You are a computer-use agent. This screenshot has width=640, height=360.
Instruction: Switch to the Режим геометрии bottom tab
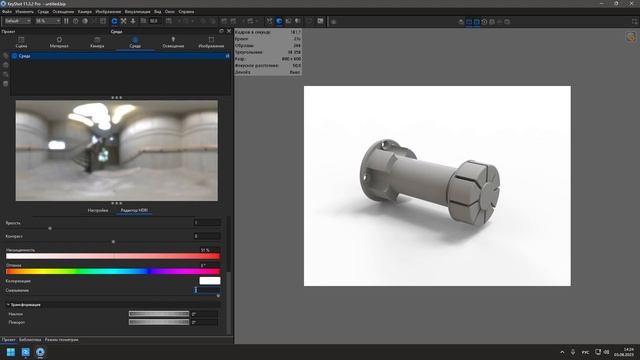click(x=62, y=340)
